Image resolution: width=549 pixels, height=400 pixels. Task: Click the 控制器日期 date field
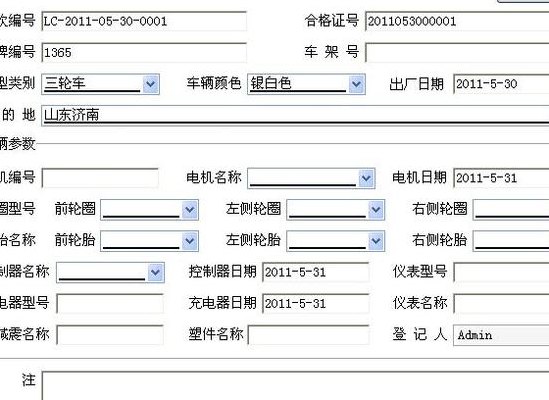pos(316,272)
